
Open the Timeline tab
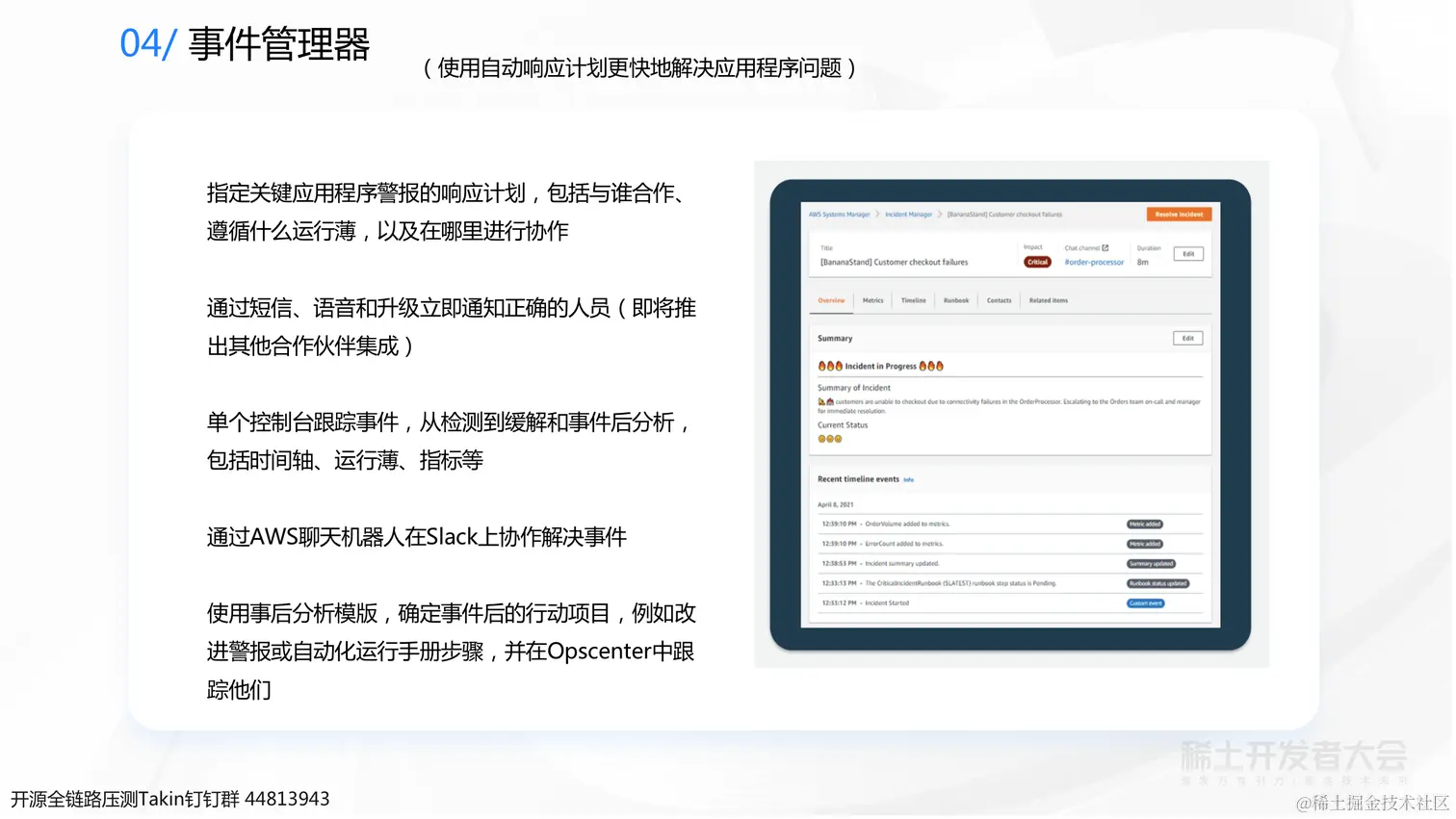pyautogui.click(x=913, y=300)
